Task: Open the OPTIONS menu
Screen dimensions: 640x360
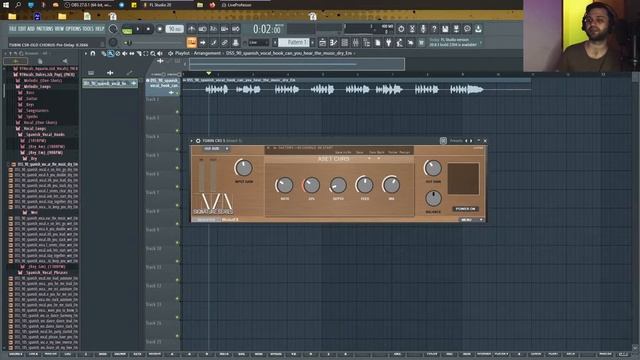Action: tap(73, 29)
